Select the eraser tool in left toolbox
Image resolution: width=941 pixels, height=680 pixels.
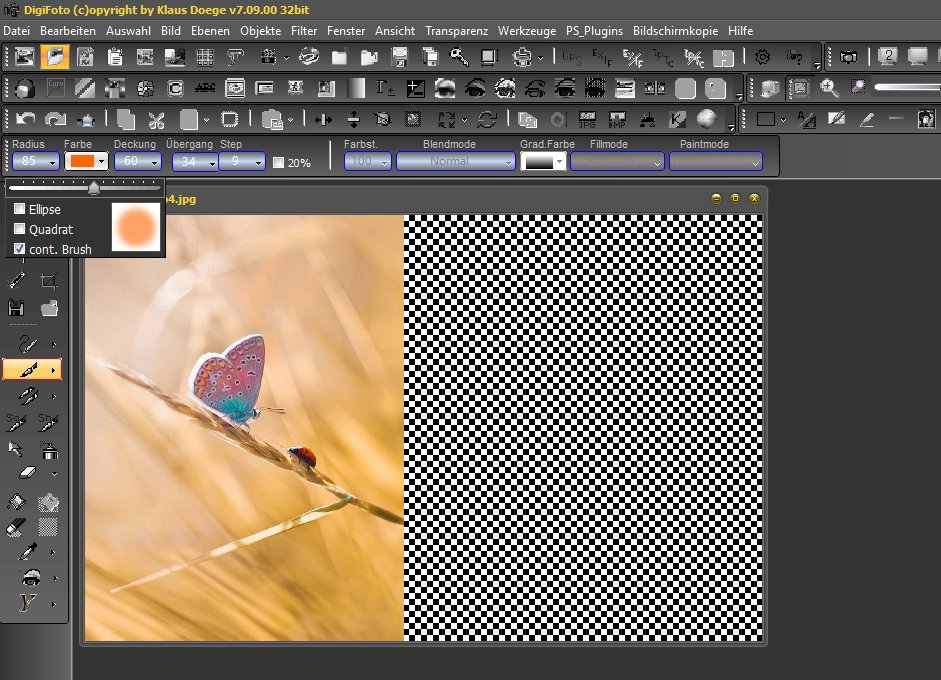point(28,471)
